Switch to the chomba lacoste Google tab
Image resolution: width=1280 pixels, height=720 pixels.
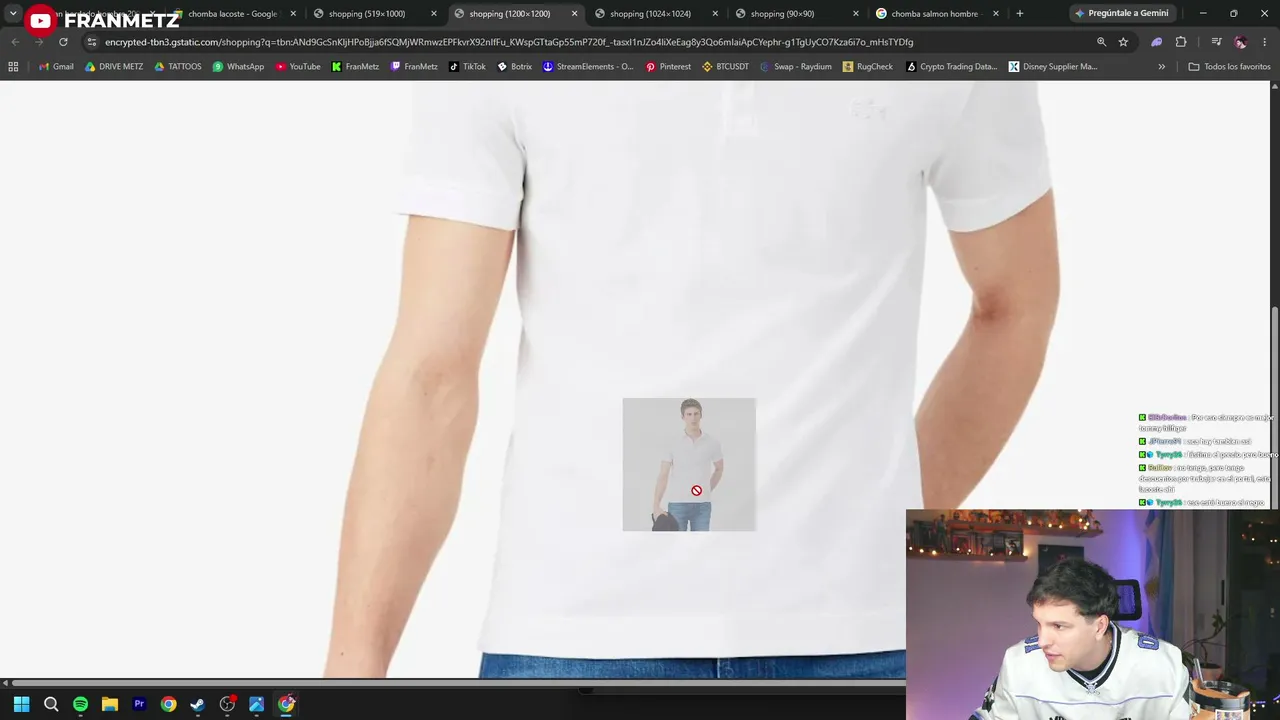pyautogui.click(x=232, y=14)
